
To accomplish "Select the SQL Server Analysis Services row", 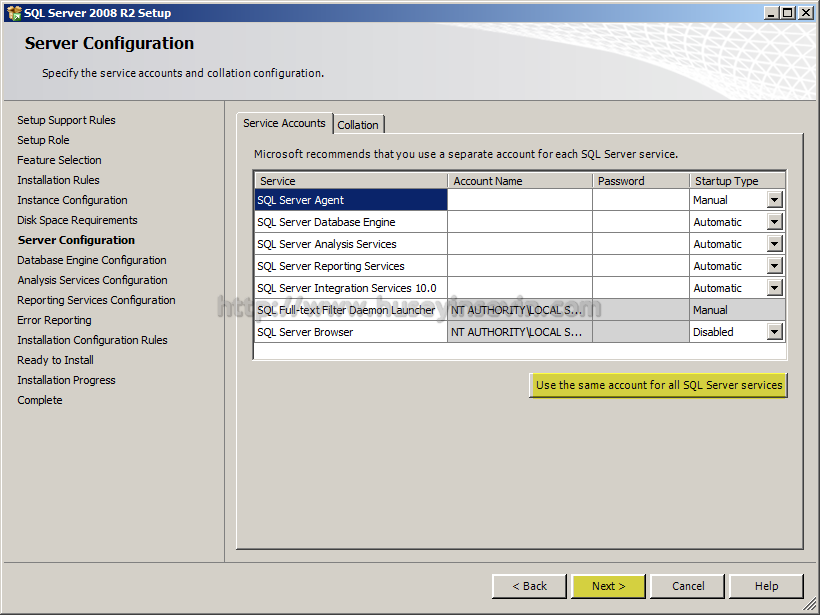I will (351, 244).
